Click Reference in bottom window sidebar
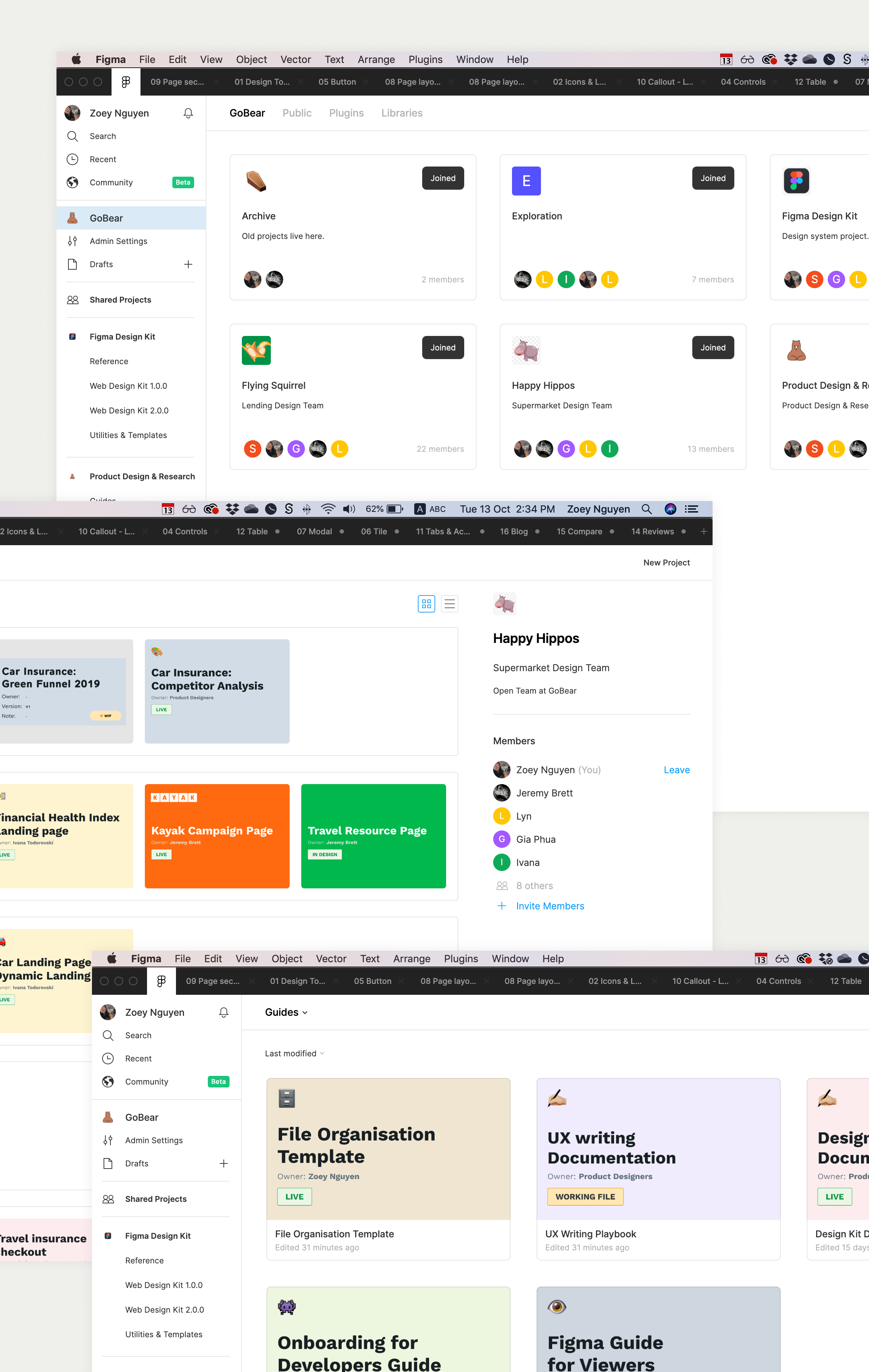Screen dimensions: 869x1372 coord(144,1261)
